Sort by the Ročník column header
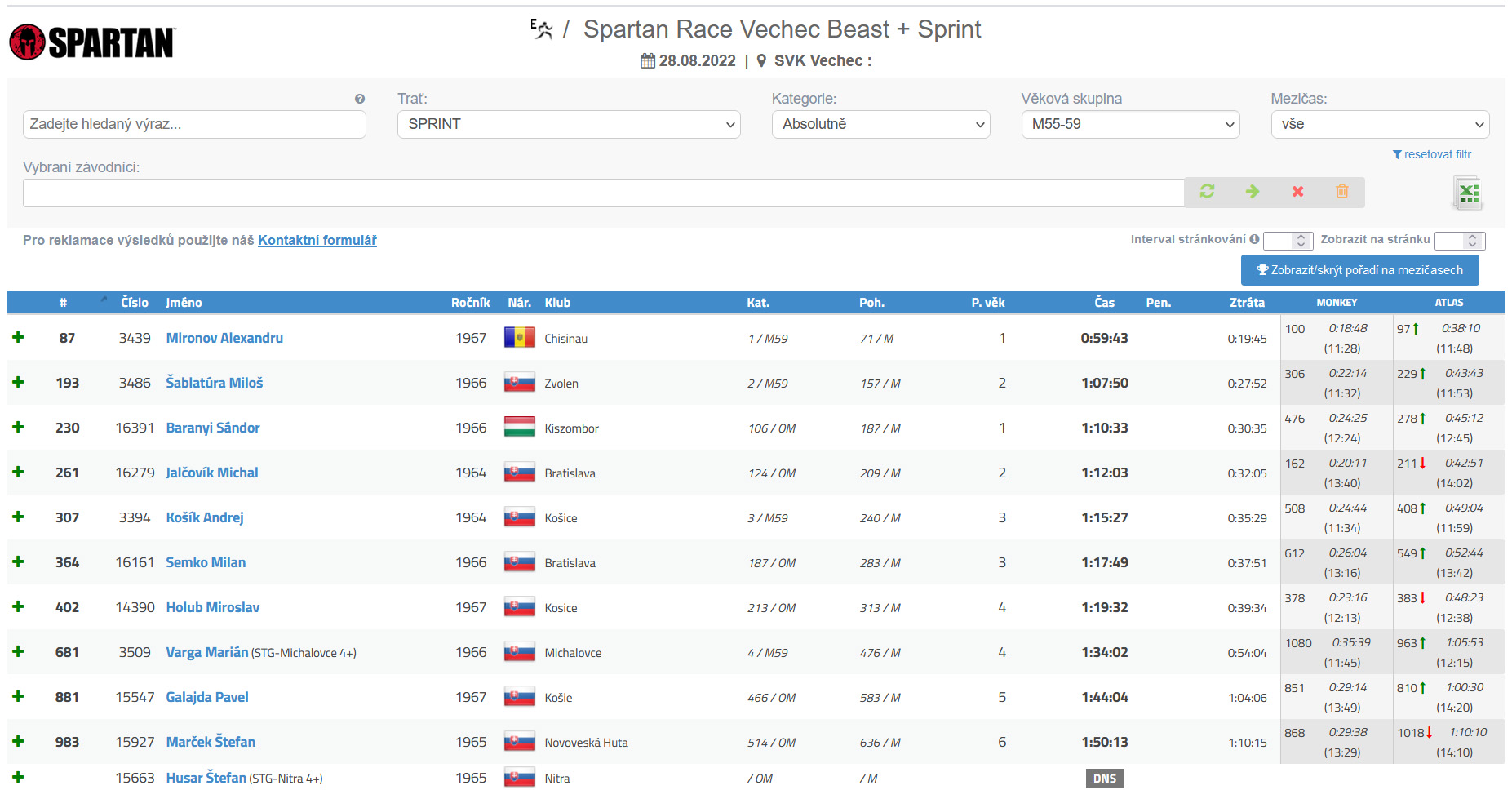Viewport: 1512px width, 790px height. tap(471, 303)
